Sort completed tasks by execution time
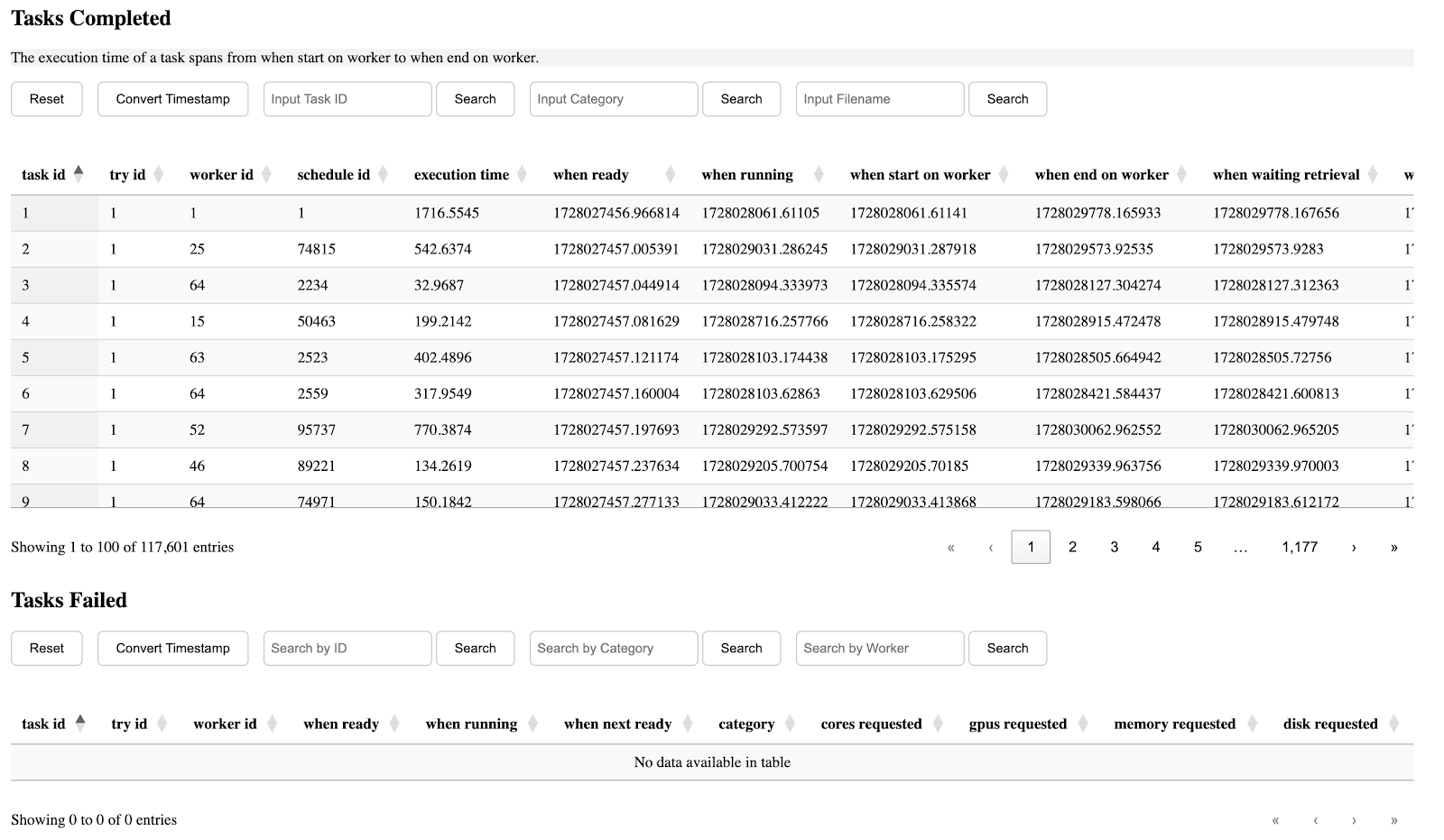 point(461,174)
